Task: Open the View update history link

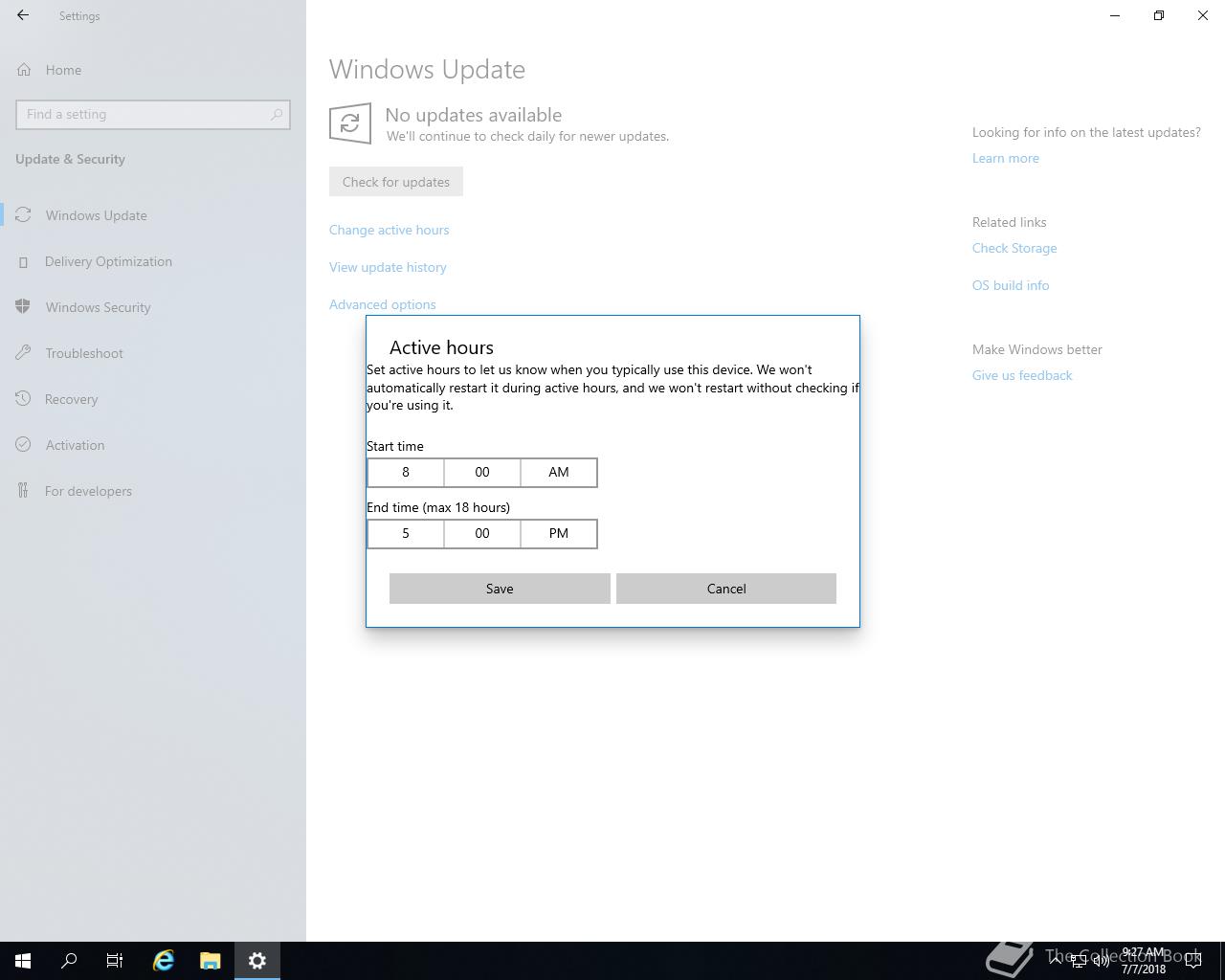Action: (x=388, y=267)
